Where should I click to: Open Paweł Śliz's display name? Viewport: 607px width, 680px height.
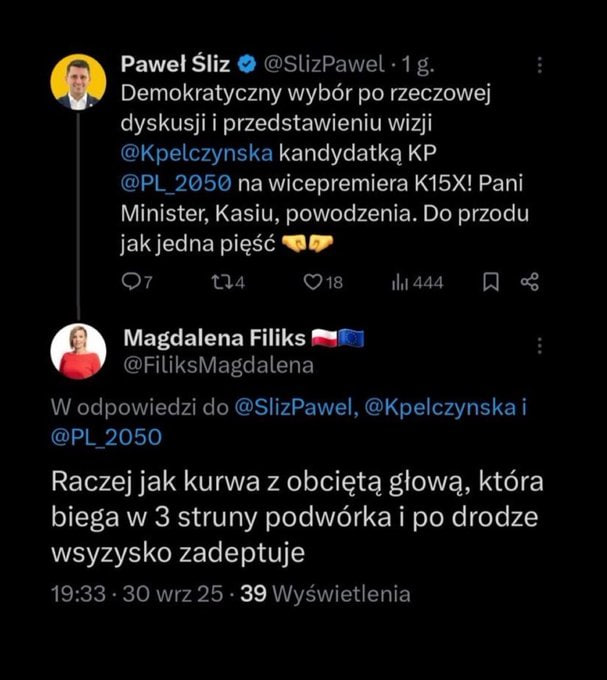click(176, 66)
